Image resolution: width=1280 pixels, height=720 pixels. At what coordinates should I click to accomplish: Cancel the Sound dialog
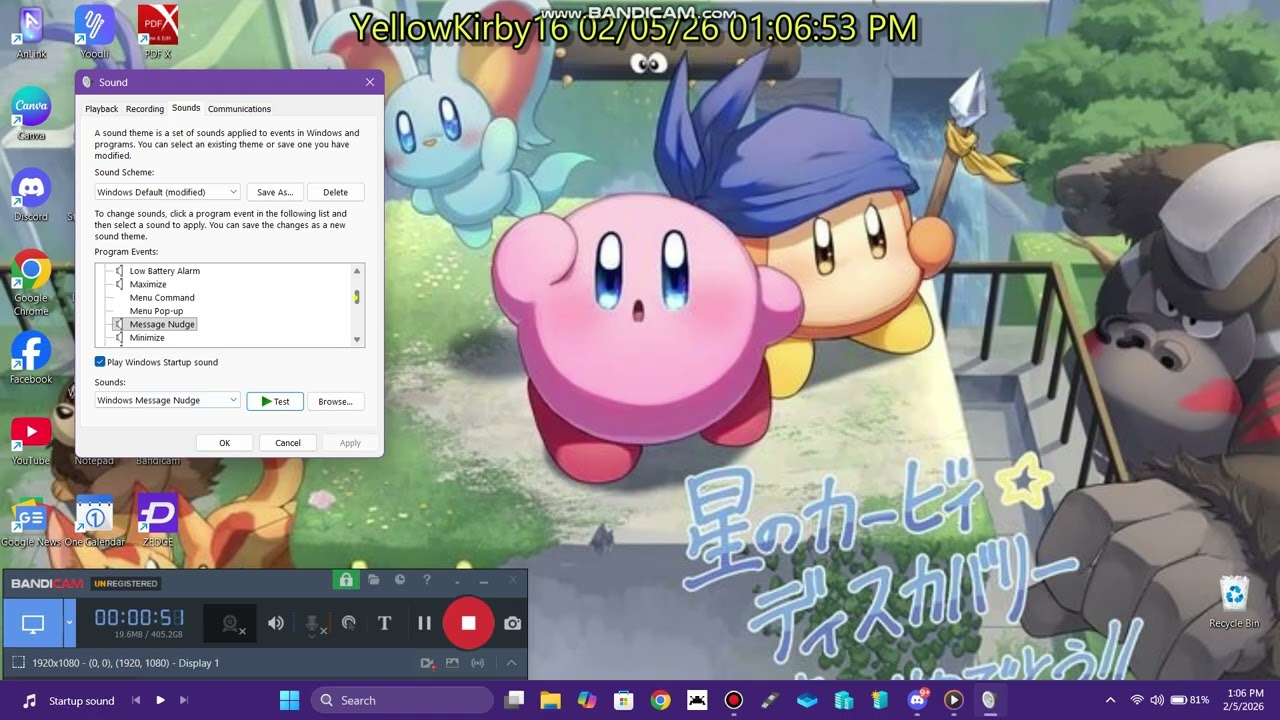coord(288,443)
